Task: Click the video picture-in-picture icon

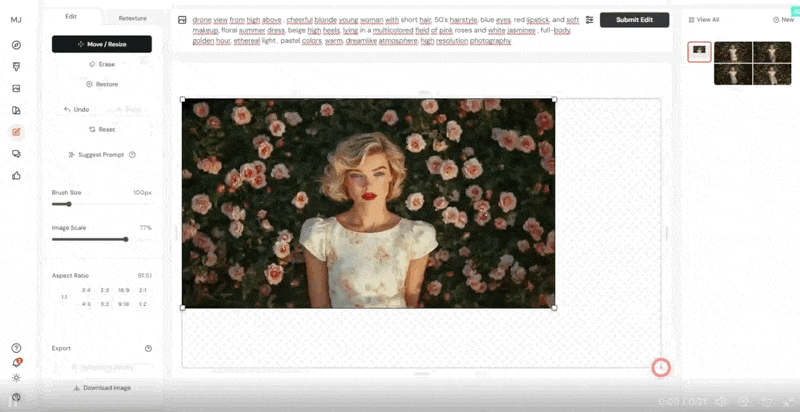Action: point(766,402)
